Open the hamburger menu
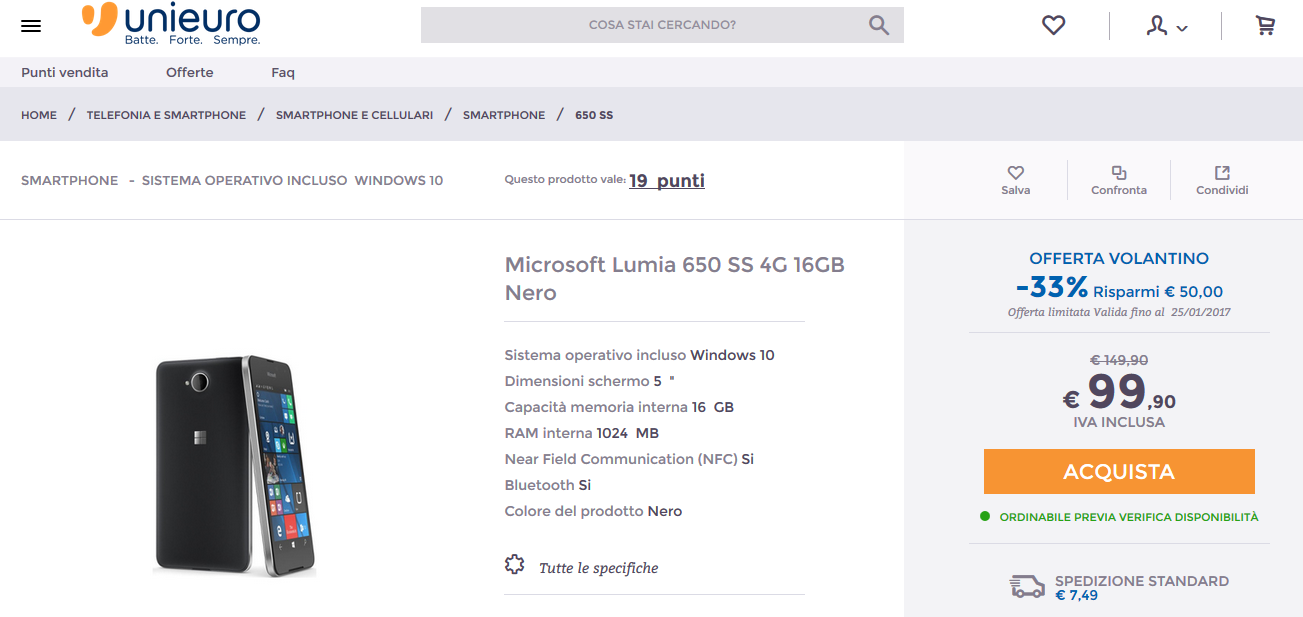The image size is (1303, 617). click(31, 26)
